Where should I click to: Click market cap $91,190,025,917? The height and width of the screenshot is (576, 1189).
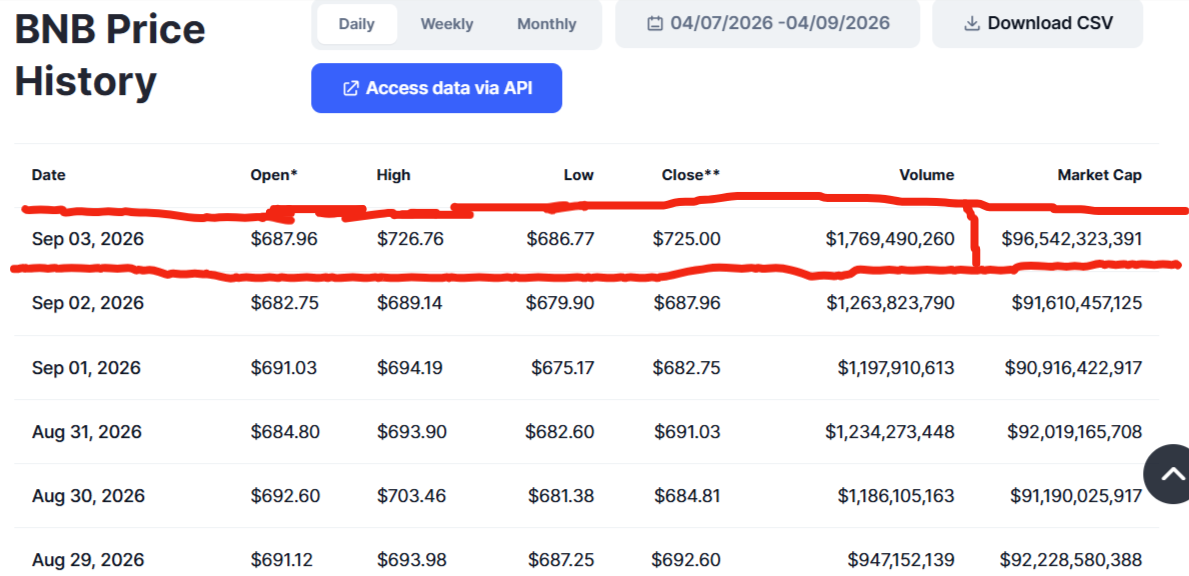coord(1076,496)
